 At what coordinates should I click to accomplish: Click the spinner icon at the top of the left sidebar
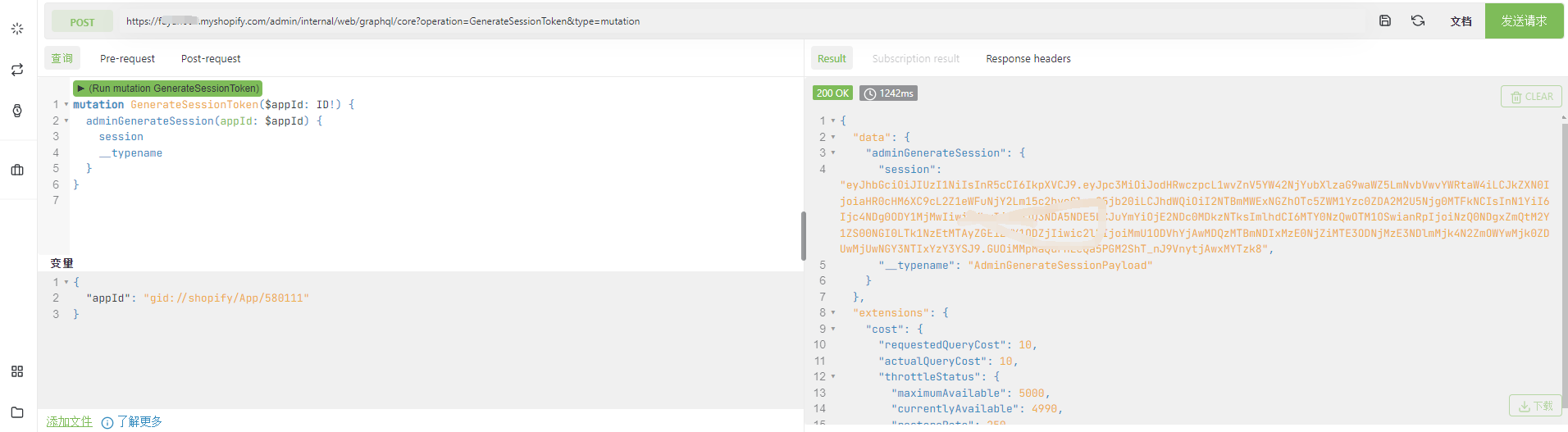click(17, 29)
